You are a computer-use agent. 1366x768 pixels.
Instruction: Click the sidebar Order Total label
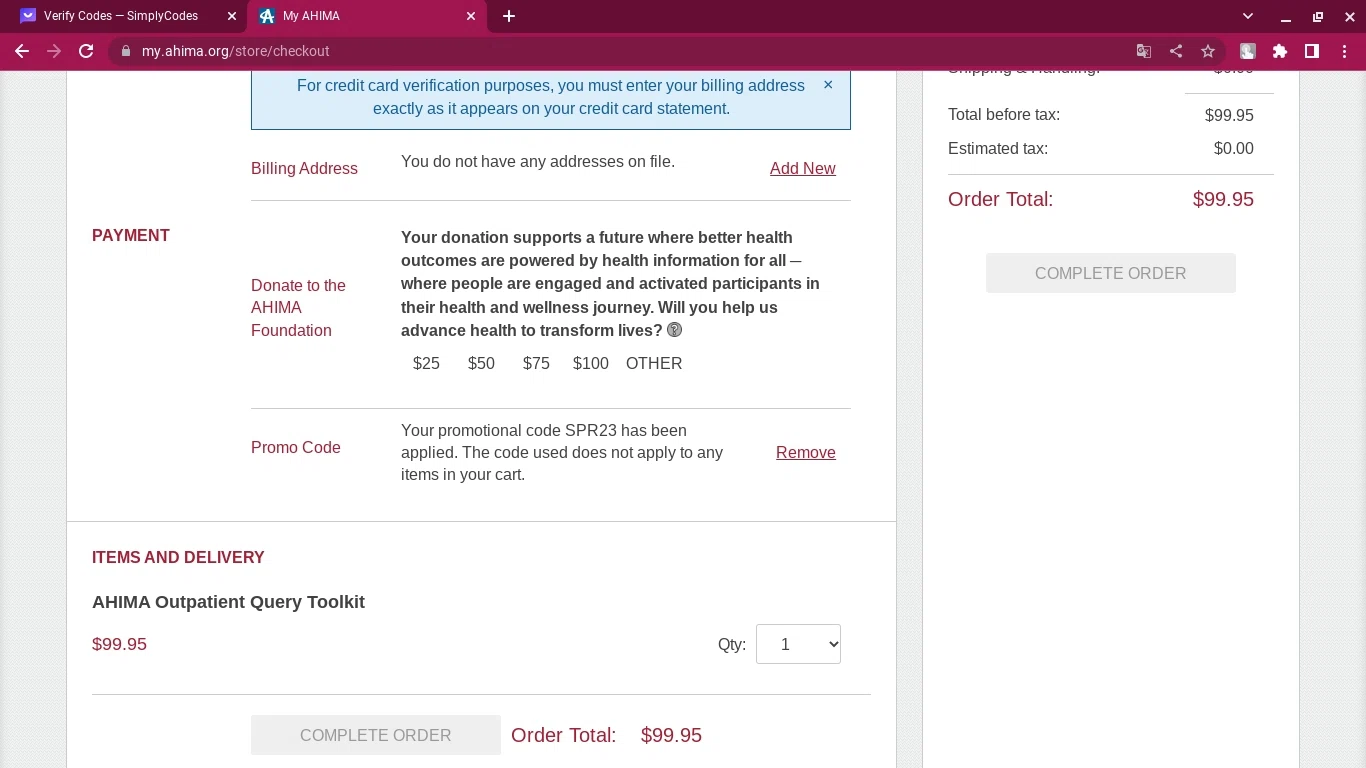point(1000,199)
